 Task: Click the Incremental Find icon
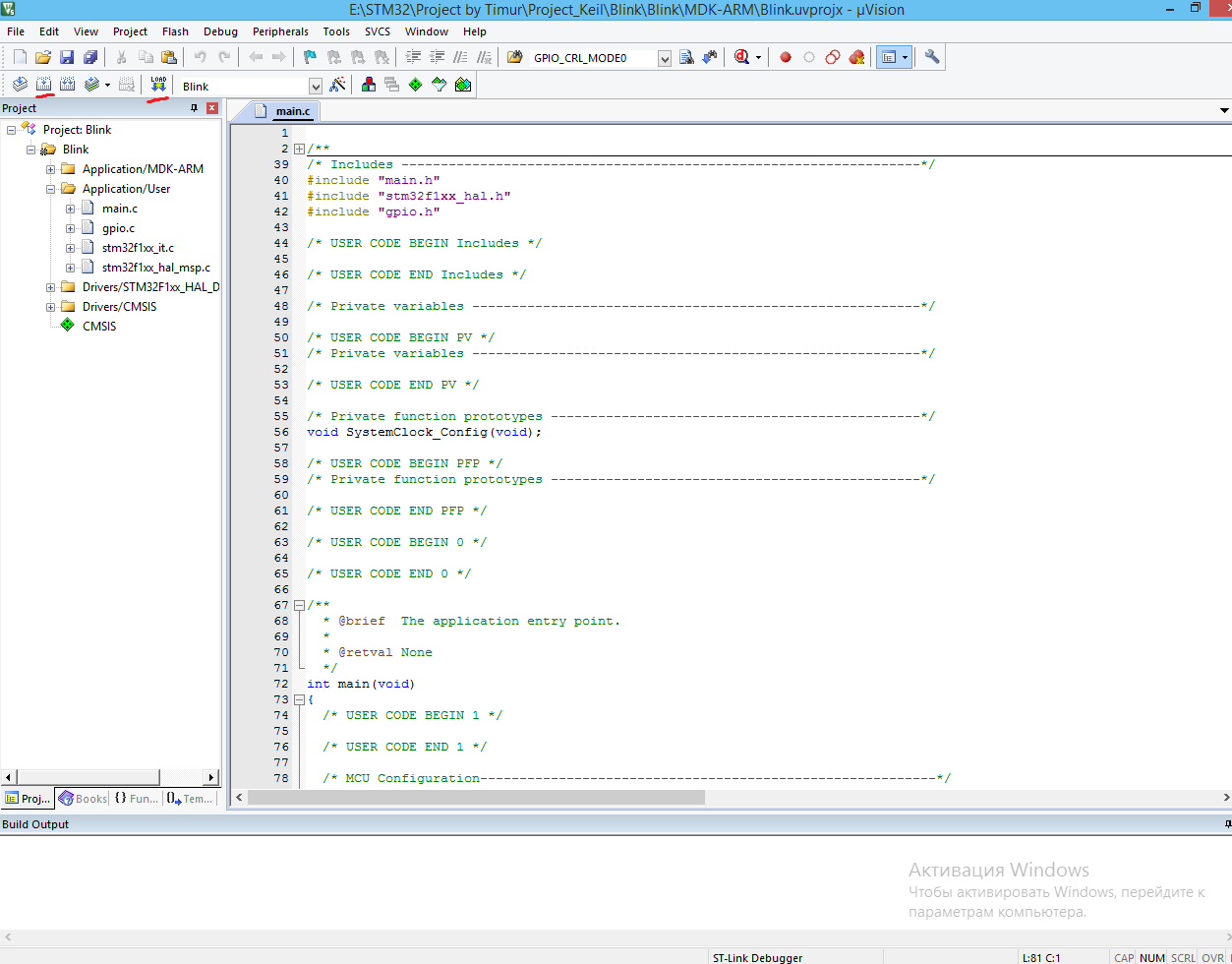coord(710,57)
